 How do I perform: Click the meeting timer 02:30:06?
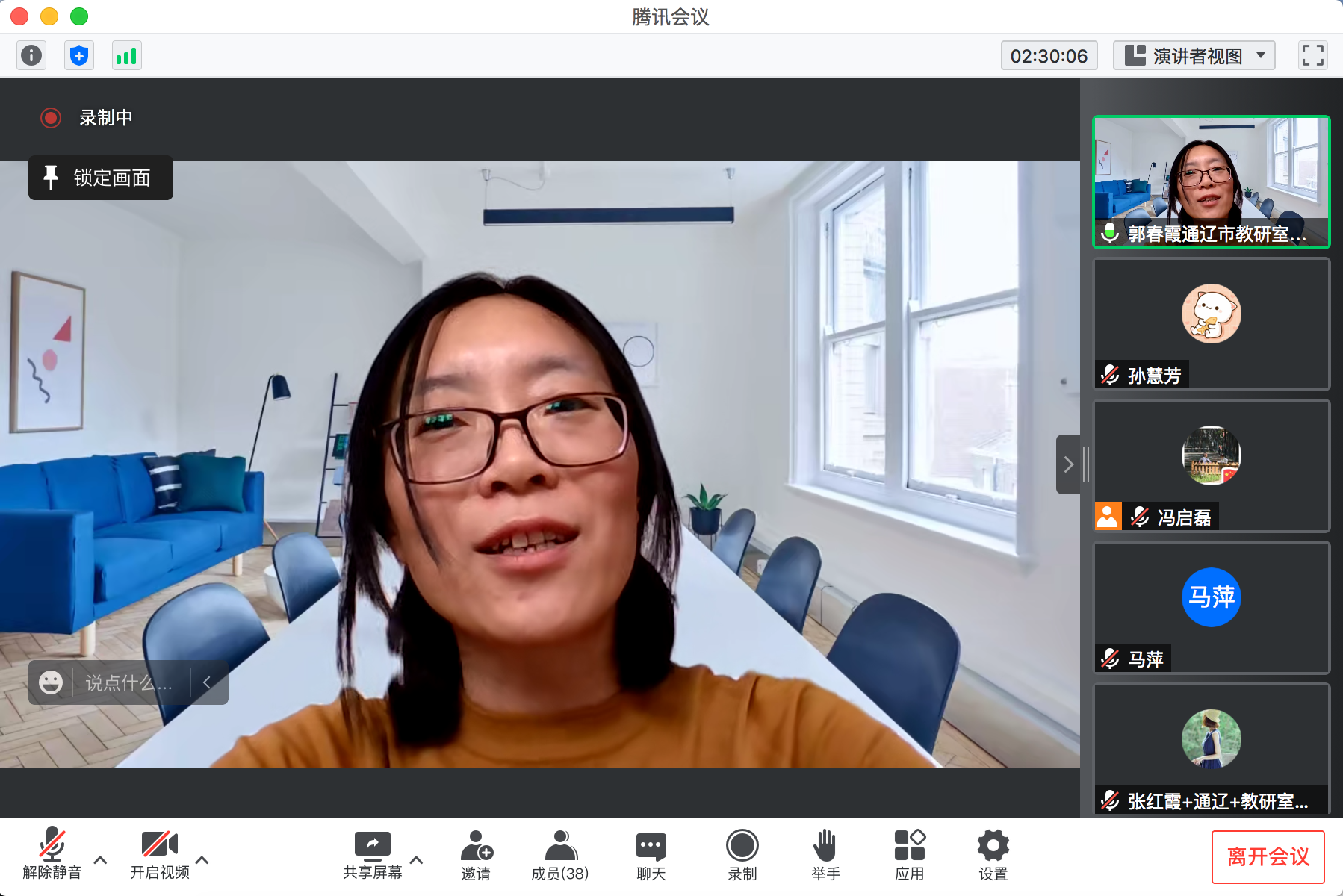[1049, 55]
